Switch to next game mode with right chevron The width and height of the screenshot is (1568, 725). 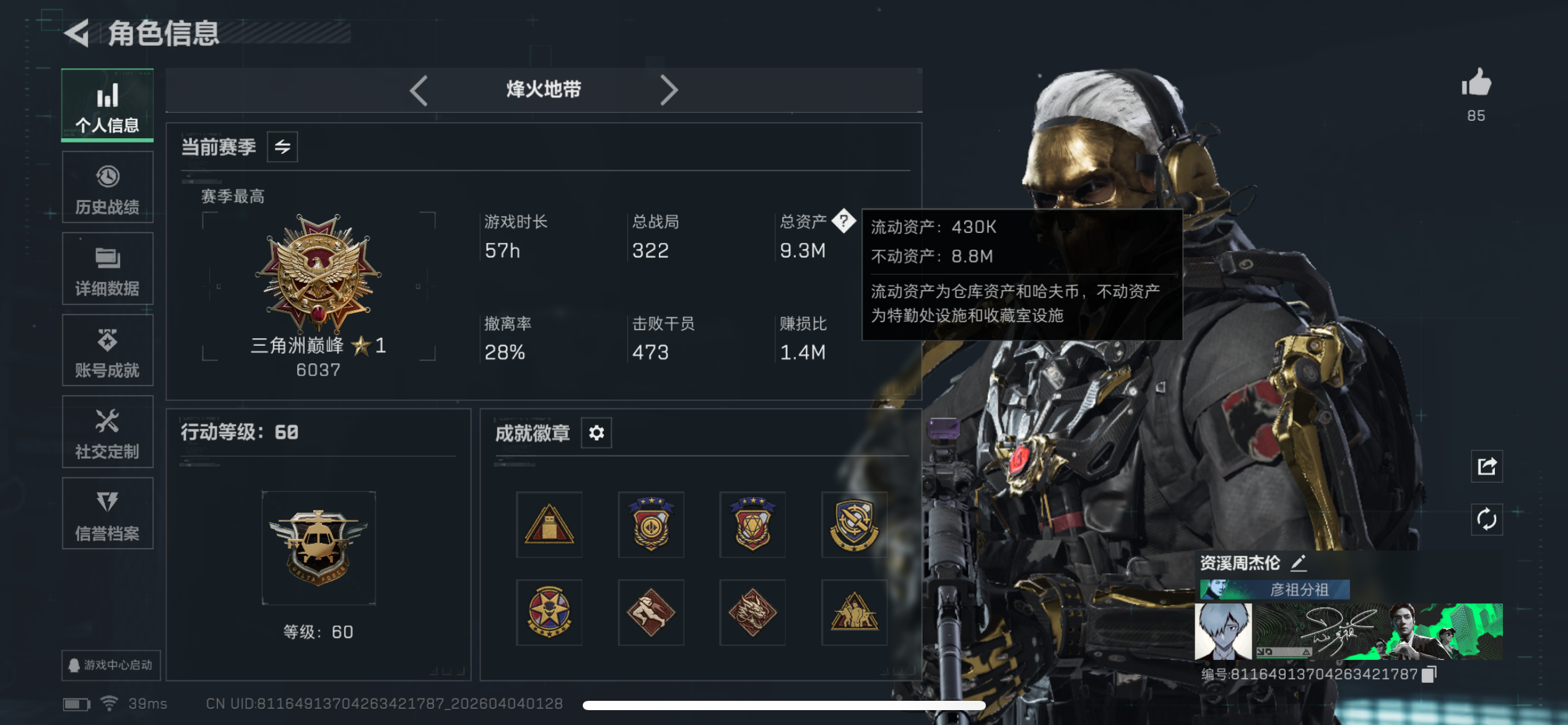669,90
